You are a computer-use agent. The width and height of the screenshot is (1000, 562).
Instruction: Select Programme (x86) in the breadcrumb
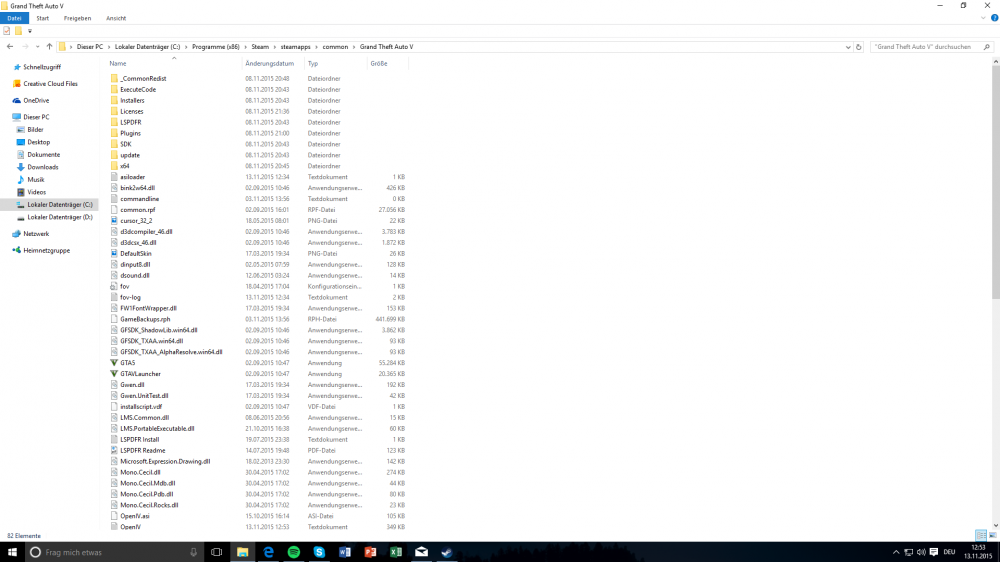pos(216,47)
